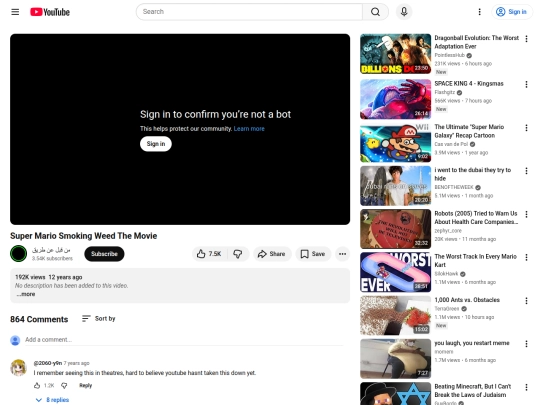The width and height of the screenshot is (540, 405).
Task: Open Flashgitz channel name
Action: click(x=445, y=92)
